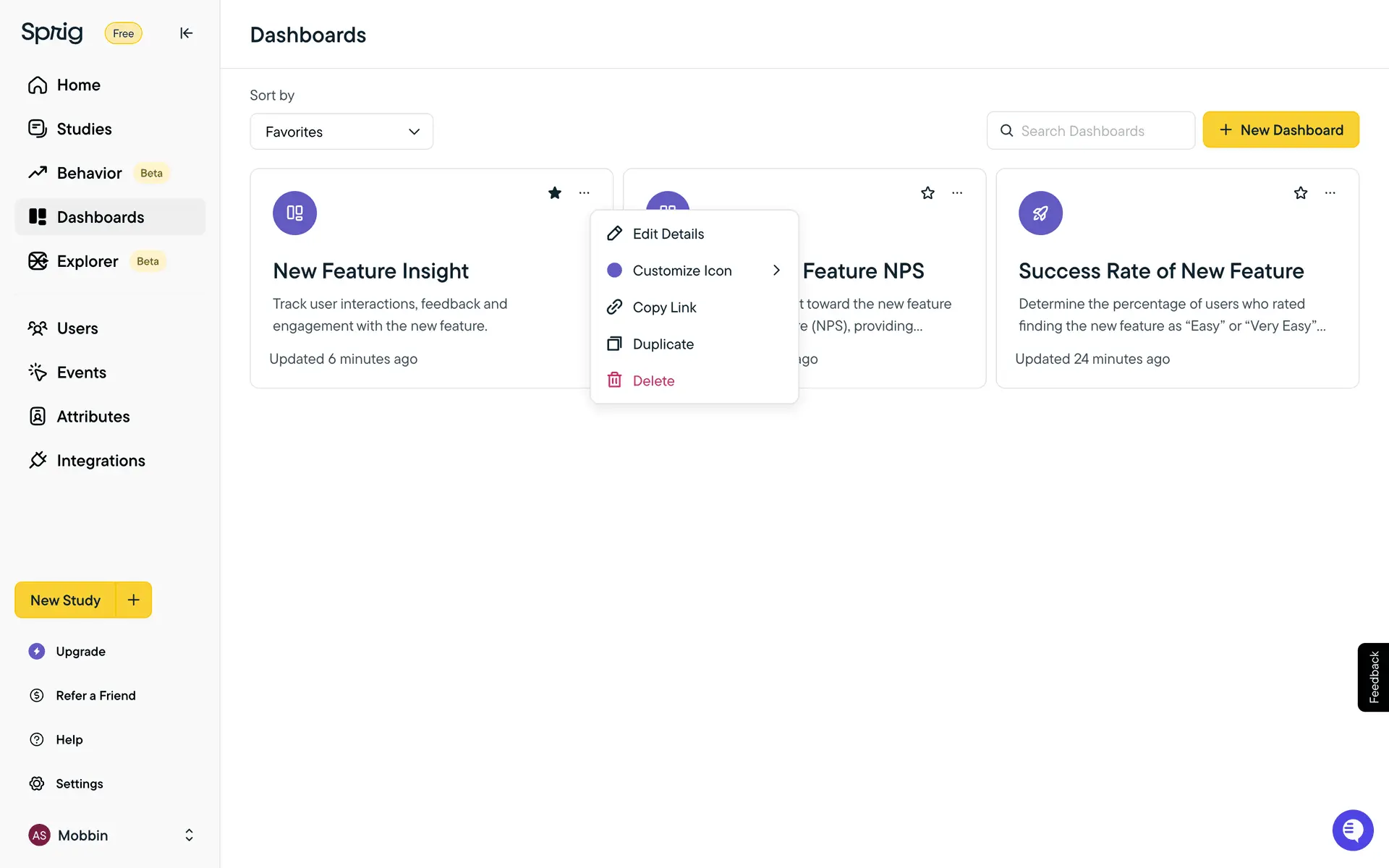
Task: Star the Success Rate of New Feature dashboard
Action: (1301, 193)
